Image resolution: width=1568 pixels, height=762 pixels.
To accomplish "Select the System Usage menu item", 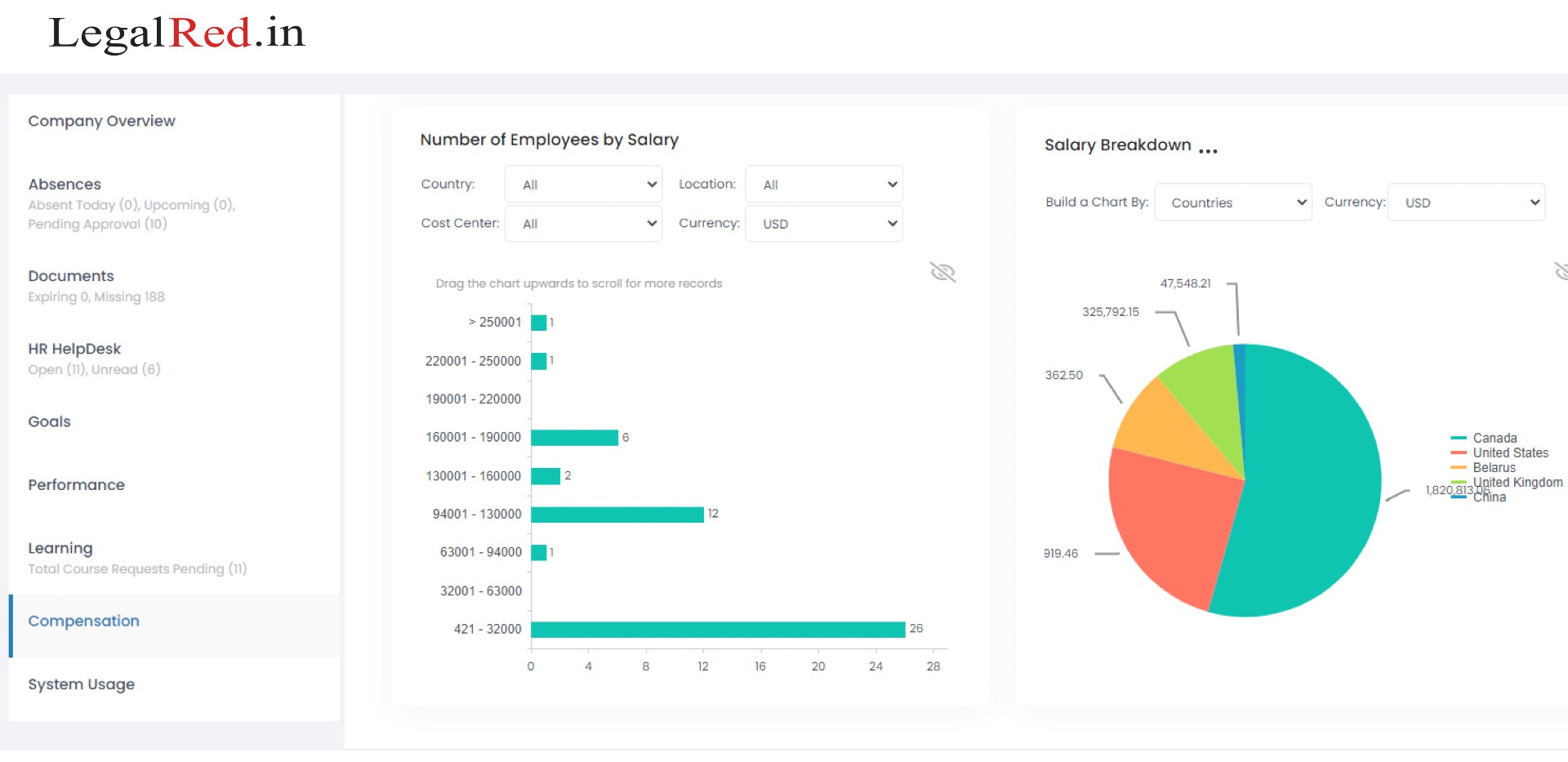I will point(82,684).
